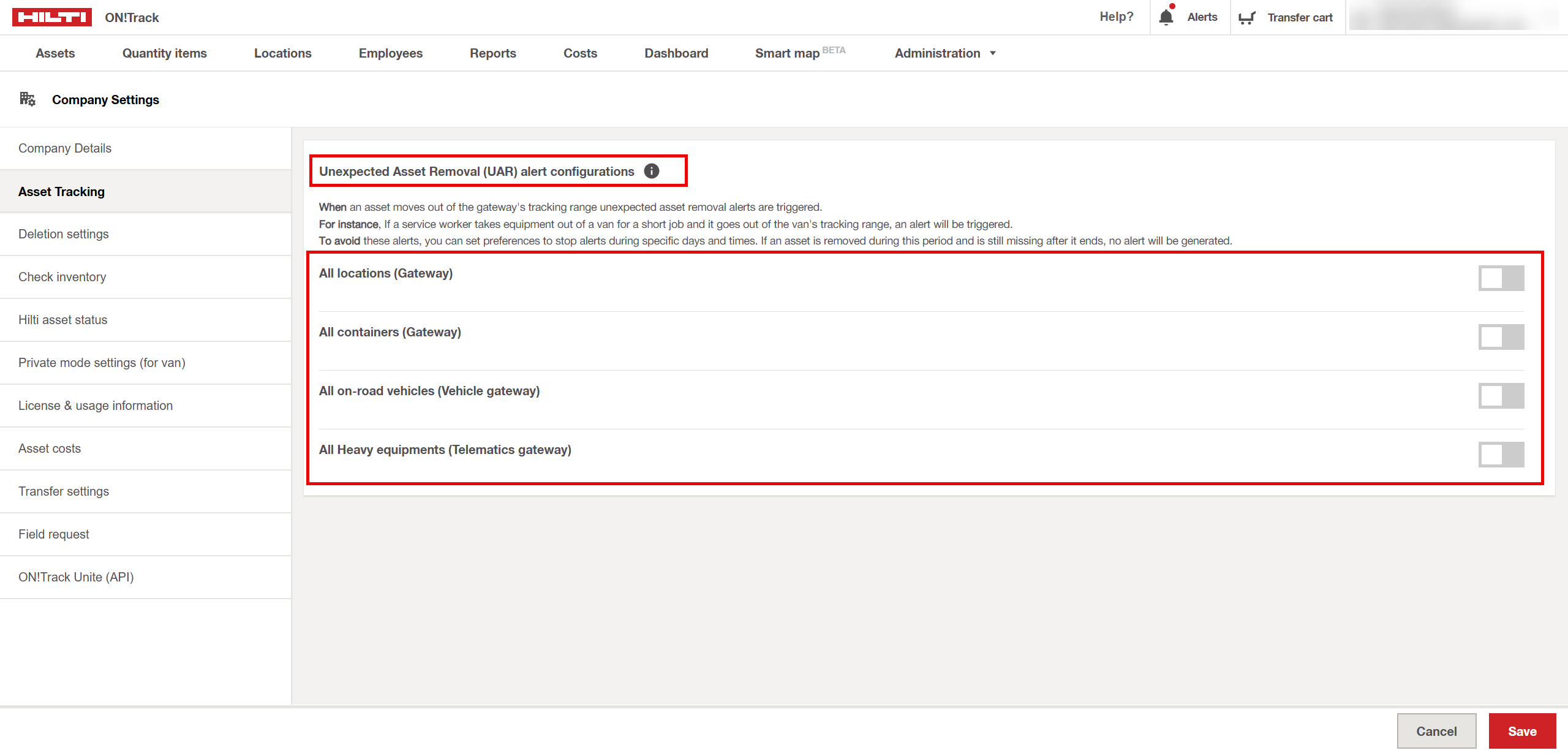Open the Help? link
1568x753 pixels.
tap(1116, 17)
